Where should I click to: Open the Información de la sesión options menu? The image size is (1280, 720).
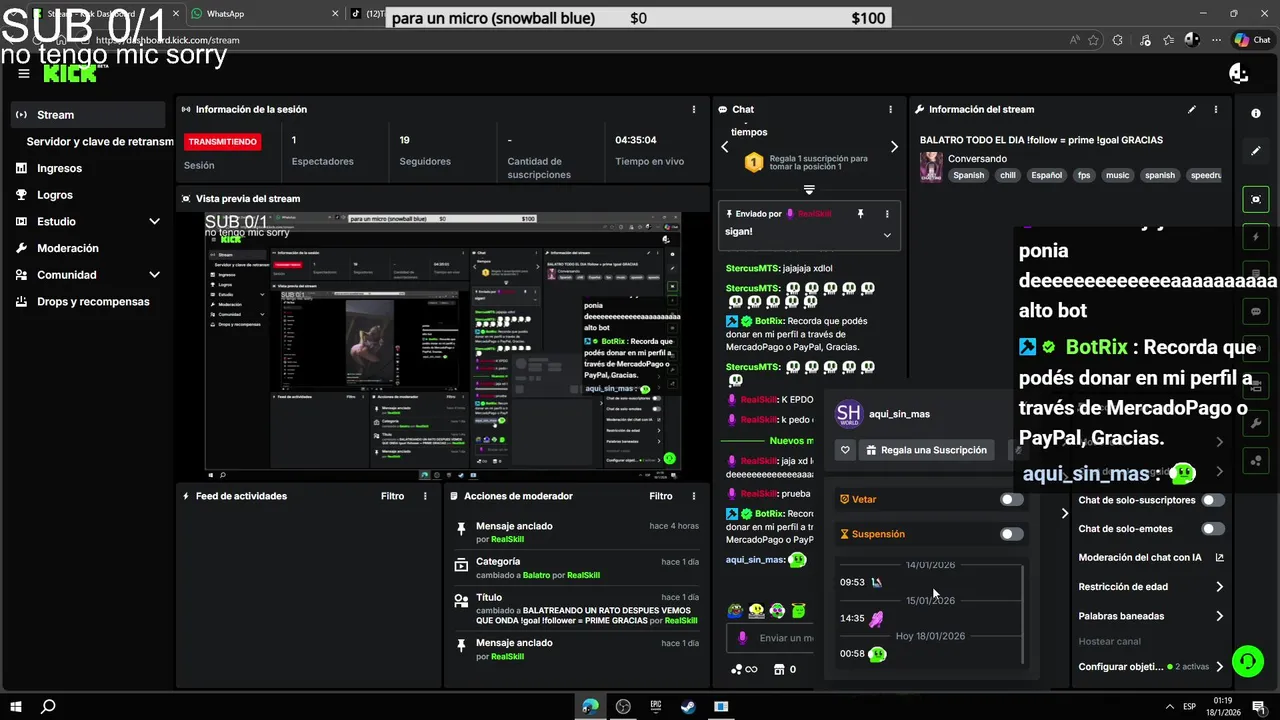[x=694, y=109]
